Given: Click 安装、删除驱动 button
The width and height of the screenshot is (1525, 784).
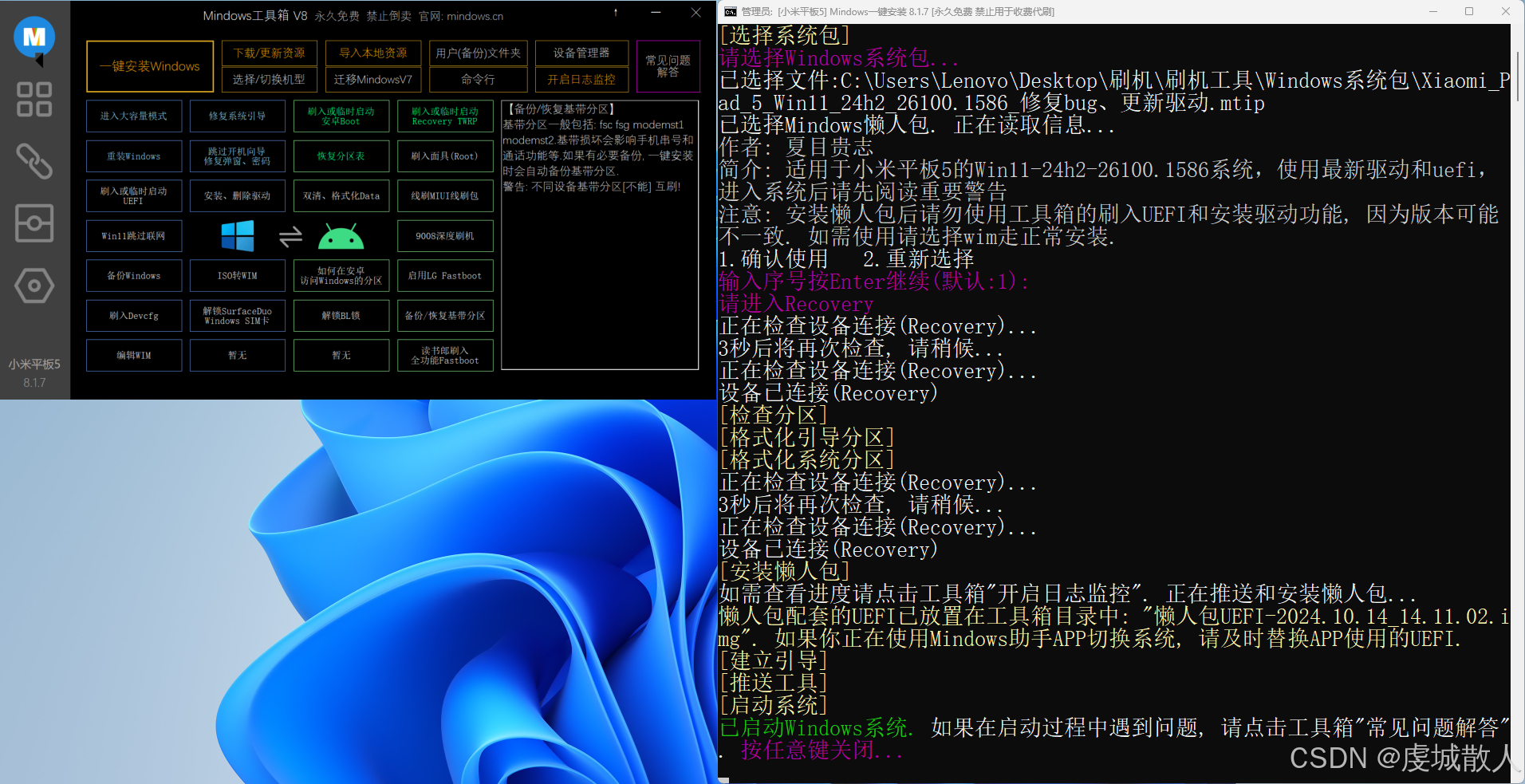Looking at the screenshot, I should click(238, 196).
